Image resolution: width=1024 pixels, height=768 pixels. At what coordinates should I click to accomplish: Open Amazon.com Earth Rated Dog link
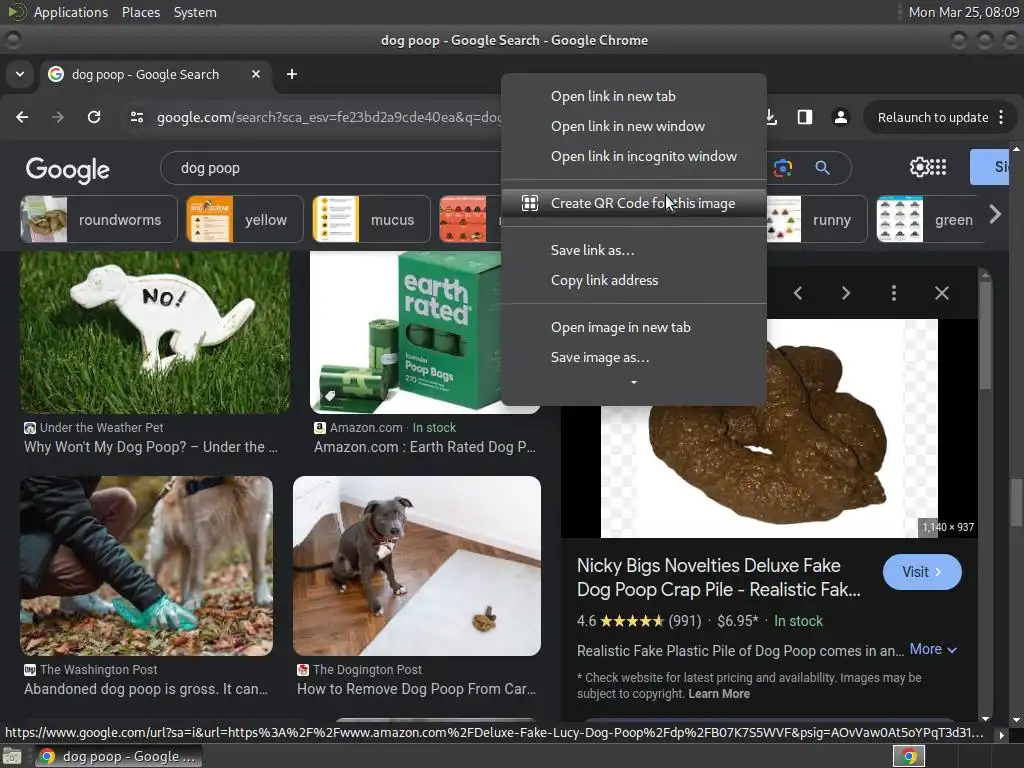pyautogui.click(x=424, y=447)
